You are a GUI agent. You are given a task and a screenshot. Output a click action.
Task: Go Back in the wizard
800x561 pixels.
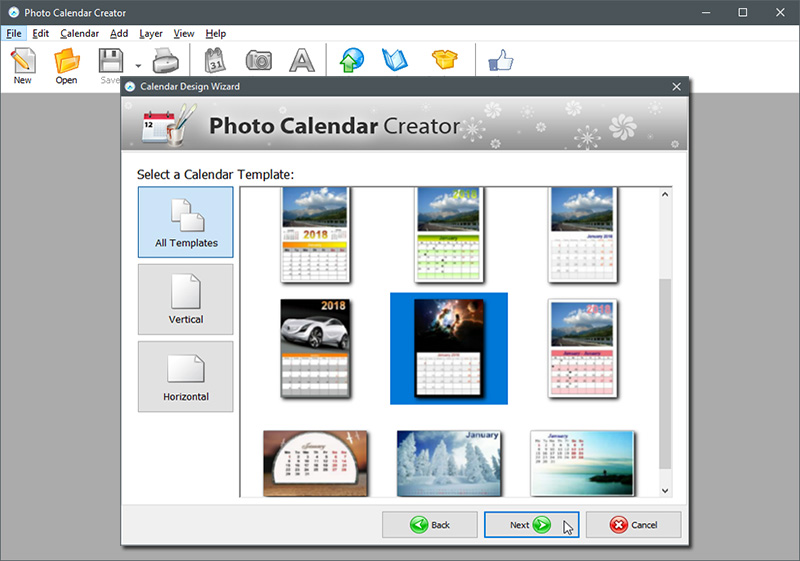tap(430, 525)
